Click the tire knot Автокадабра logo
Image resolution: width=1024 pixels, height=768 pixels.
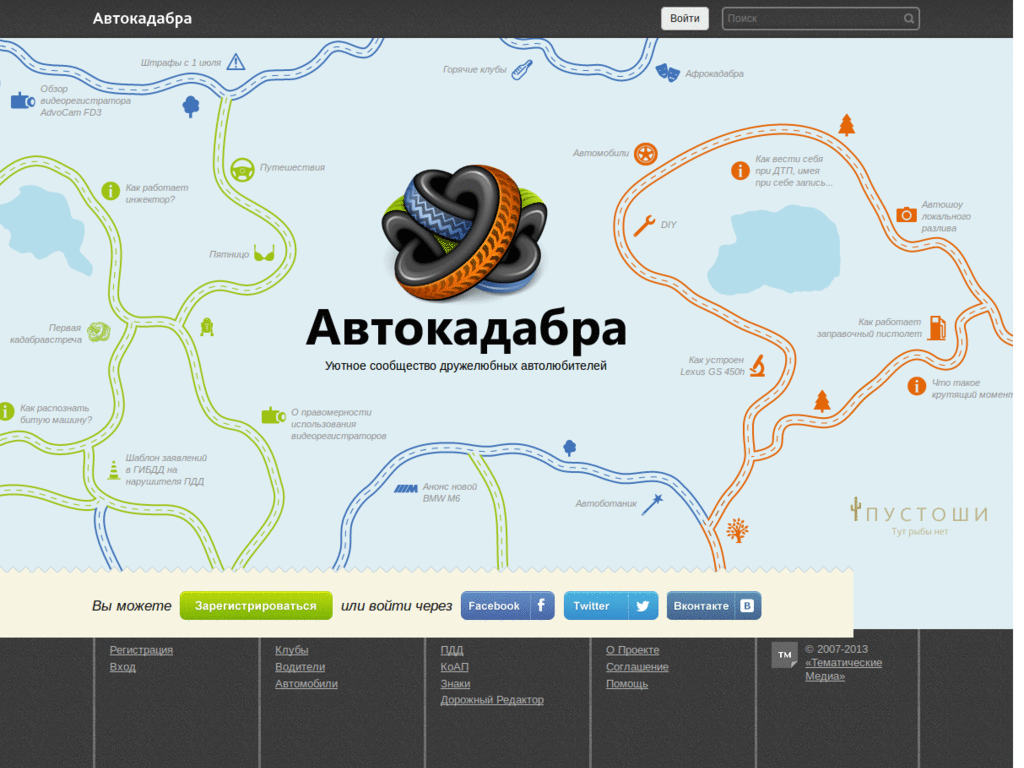click(465, 232)
